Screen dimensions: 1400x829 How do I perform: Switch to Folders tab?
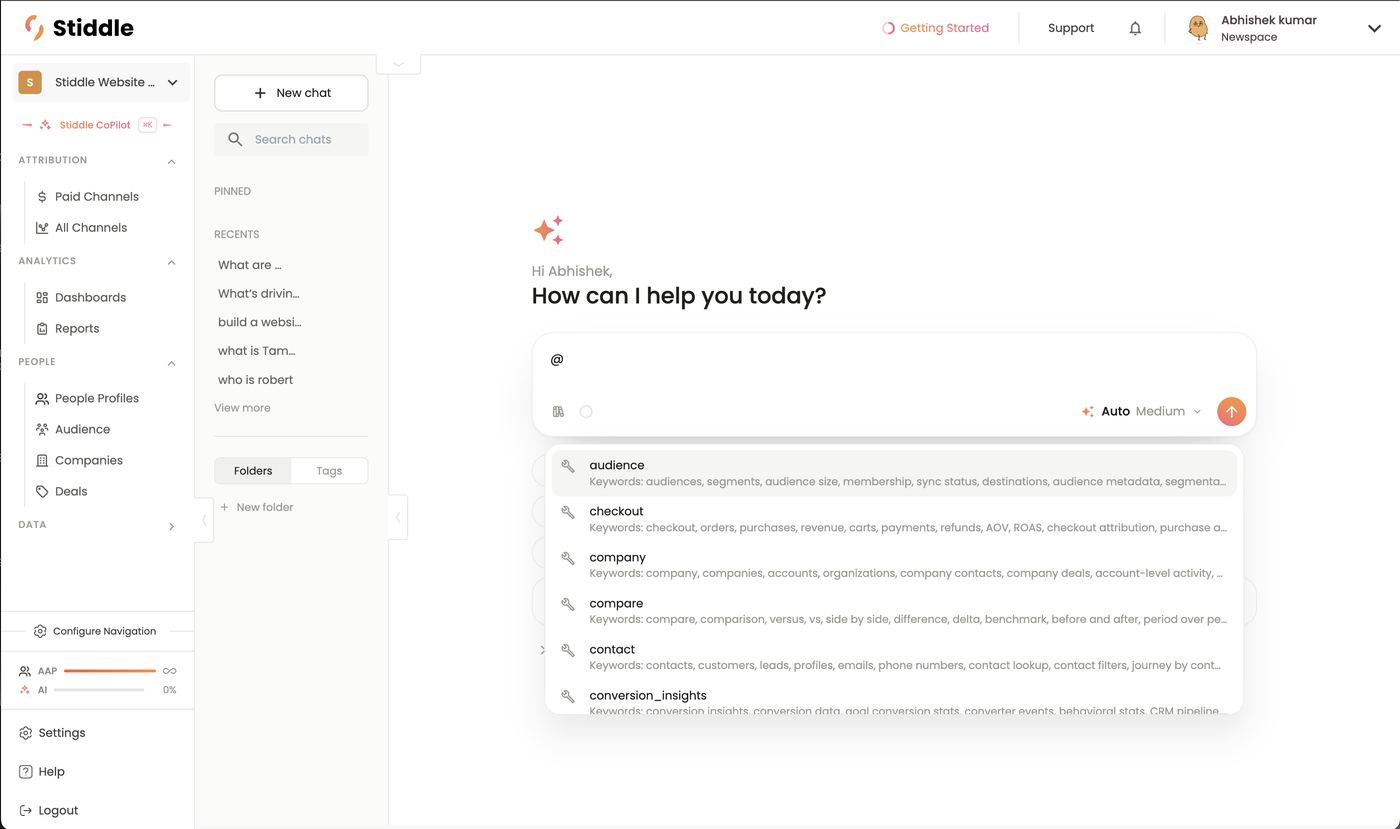(253, 471)
